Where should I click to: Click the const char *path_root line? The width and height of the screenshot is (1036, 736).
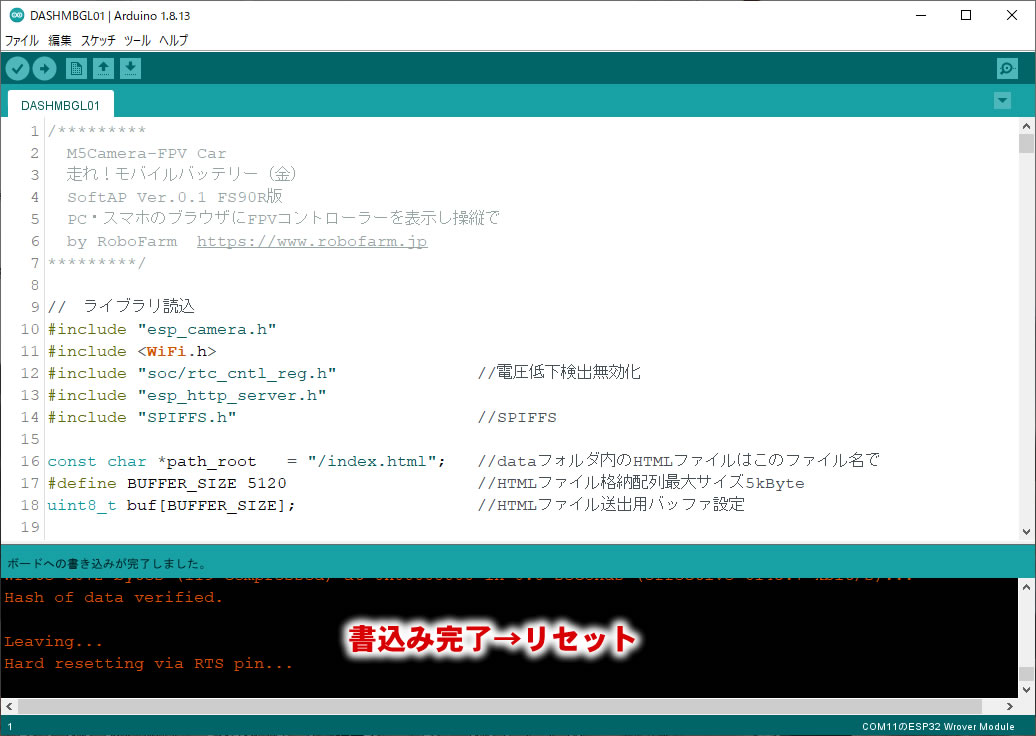pyautogui.click(x=246, y=461)
